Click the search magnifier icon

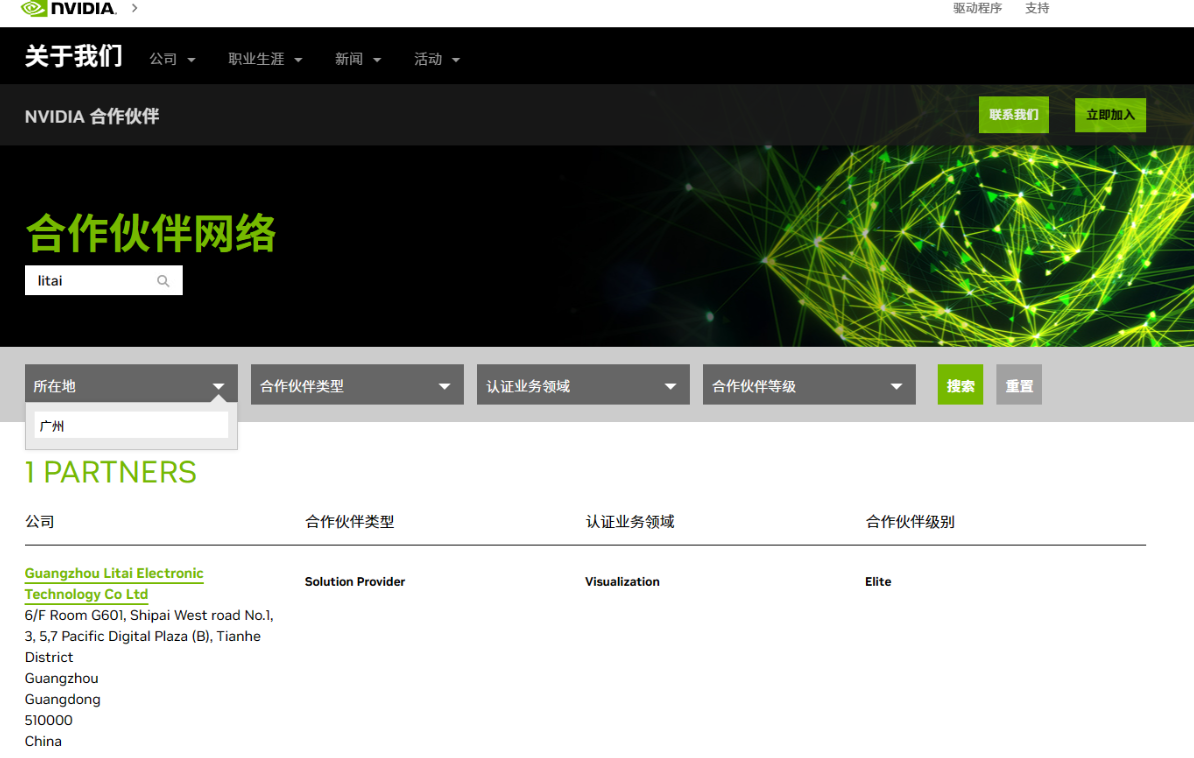point(164,281)
